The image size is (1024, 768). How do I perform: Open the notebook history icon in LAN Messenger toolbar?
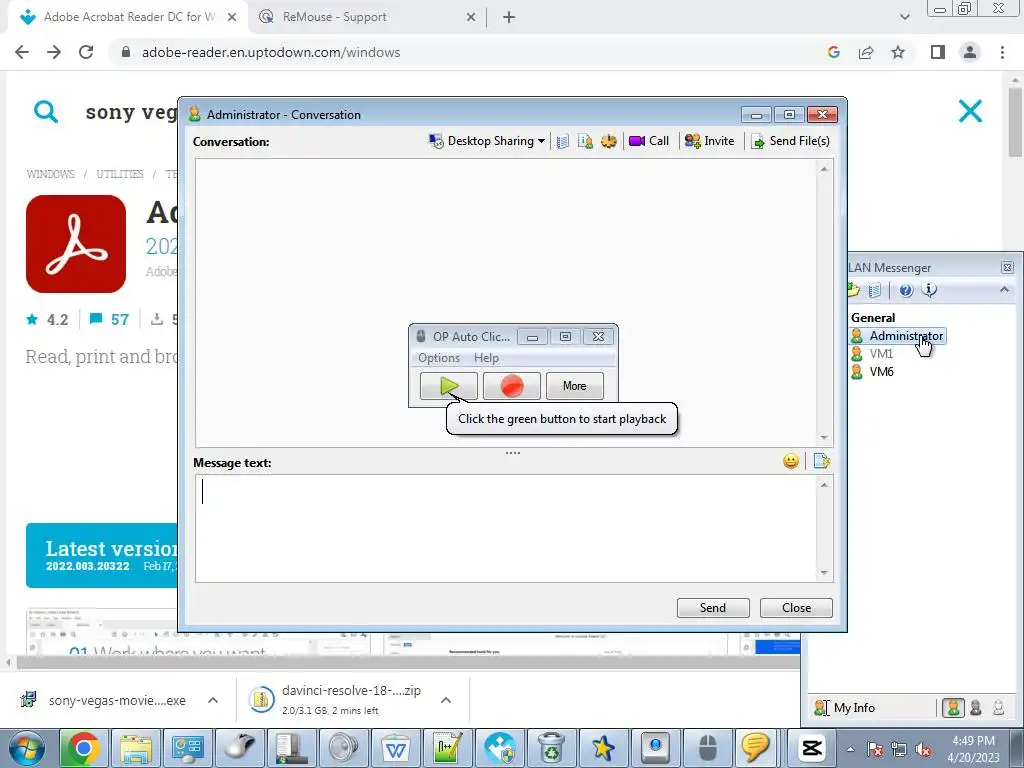[x=875, y=290]
